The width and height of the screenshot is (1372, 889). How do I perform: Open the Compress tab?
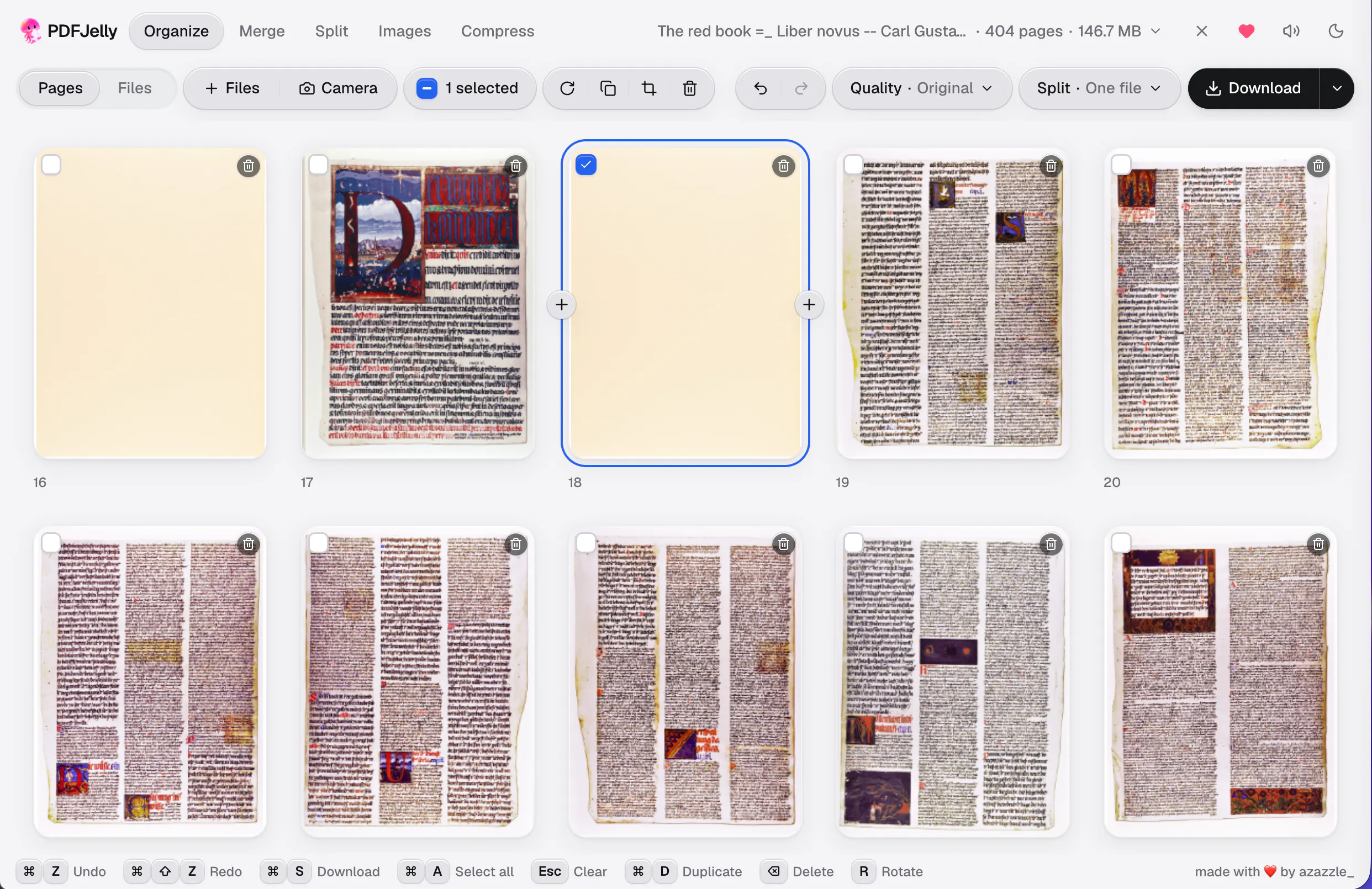click(x=498, y=31)
